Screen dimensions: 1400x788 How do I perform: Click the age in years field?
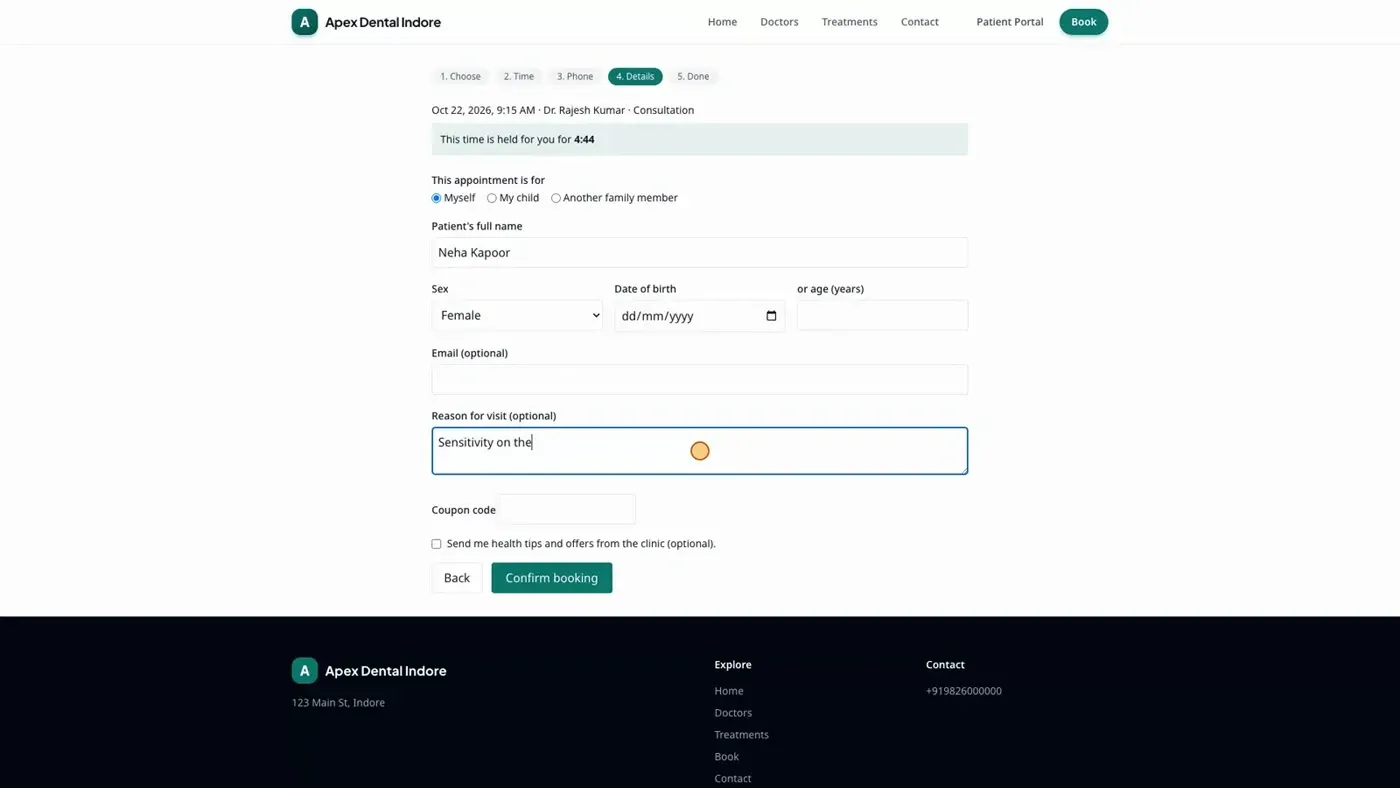click(882, 315)
